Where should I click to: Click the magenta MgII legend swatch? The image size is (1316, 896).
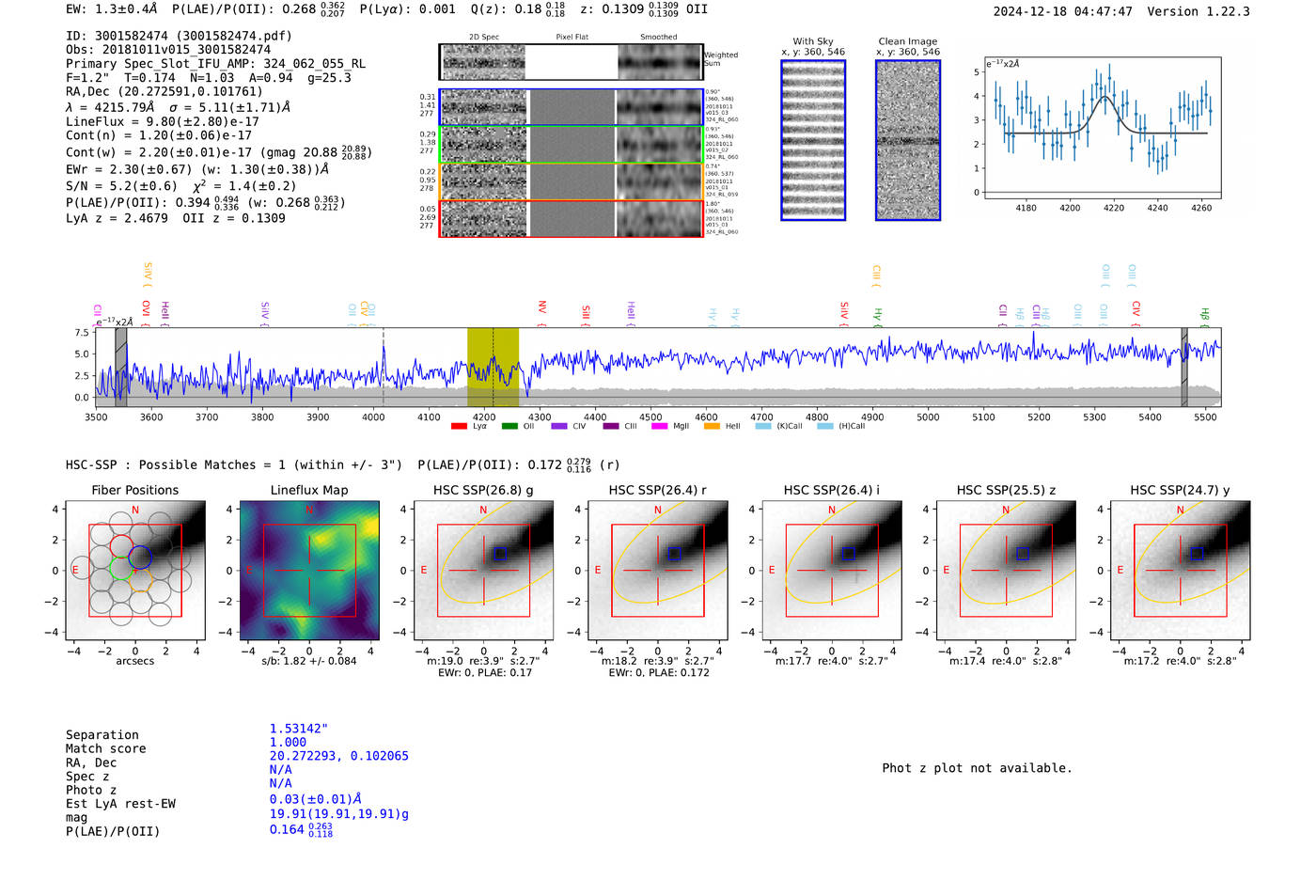point(659,427)
